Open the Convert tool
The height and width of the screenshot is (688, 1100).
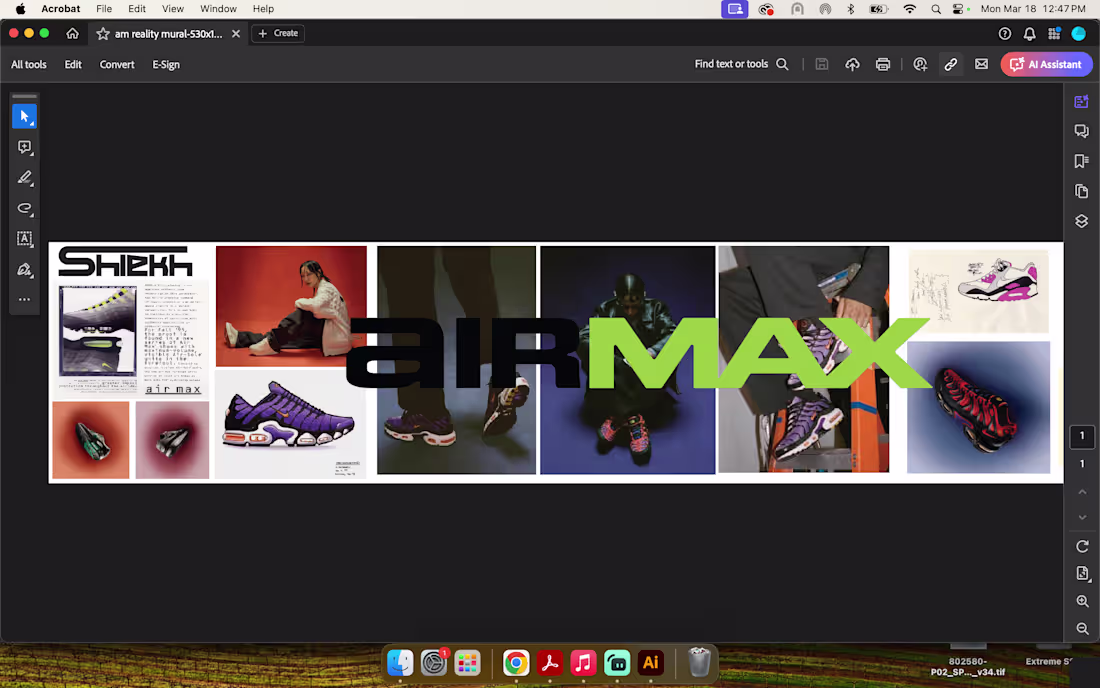click(x=116, y=65)
